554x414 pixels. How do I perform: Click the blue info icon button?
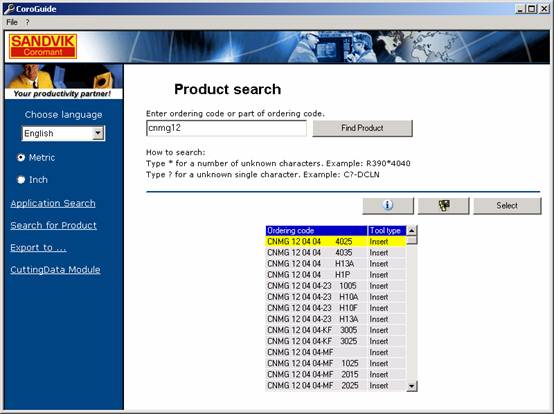[388, 206]
